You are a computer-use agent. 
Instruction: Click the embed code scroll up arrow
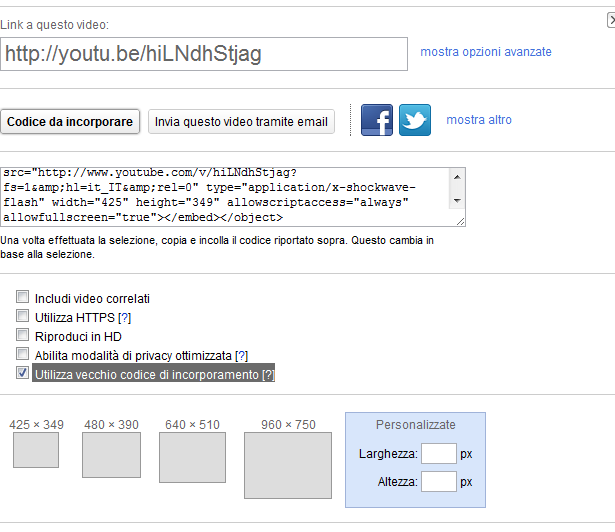click(457, 177)
